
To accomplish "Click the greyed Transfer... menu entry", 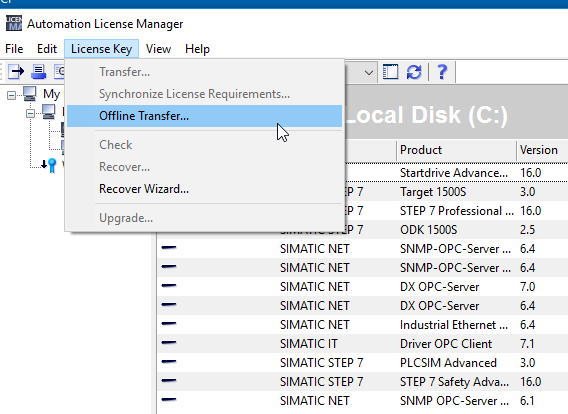I will (204, 72).
